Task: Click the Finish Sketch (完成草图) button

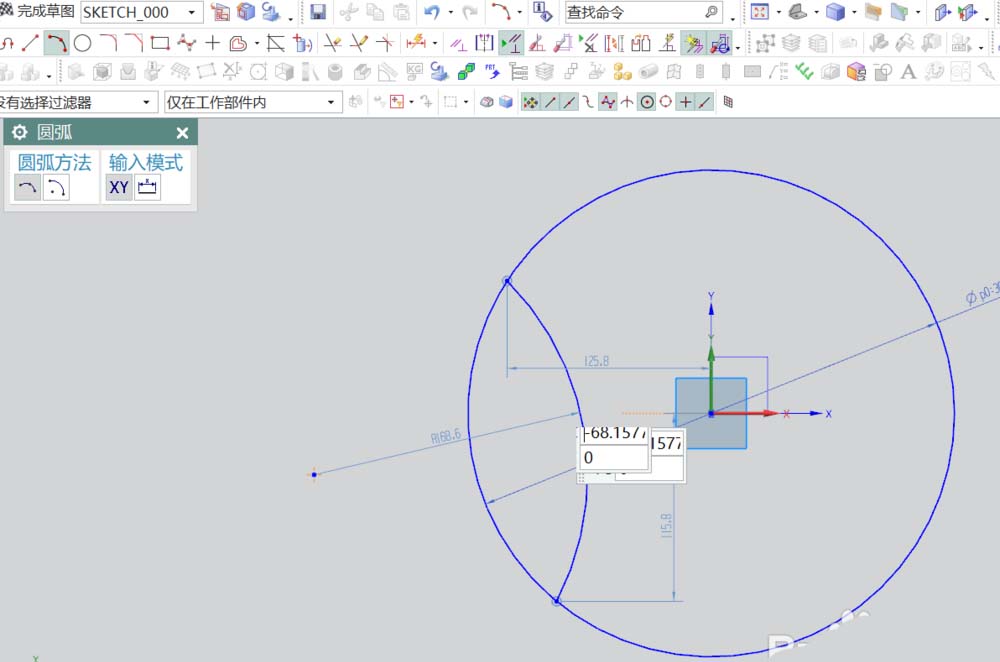Action: coord(37,11)
